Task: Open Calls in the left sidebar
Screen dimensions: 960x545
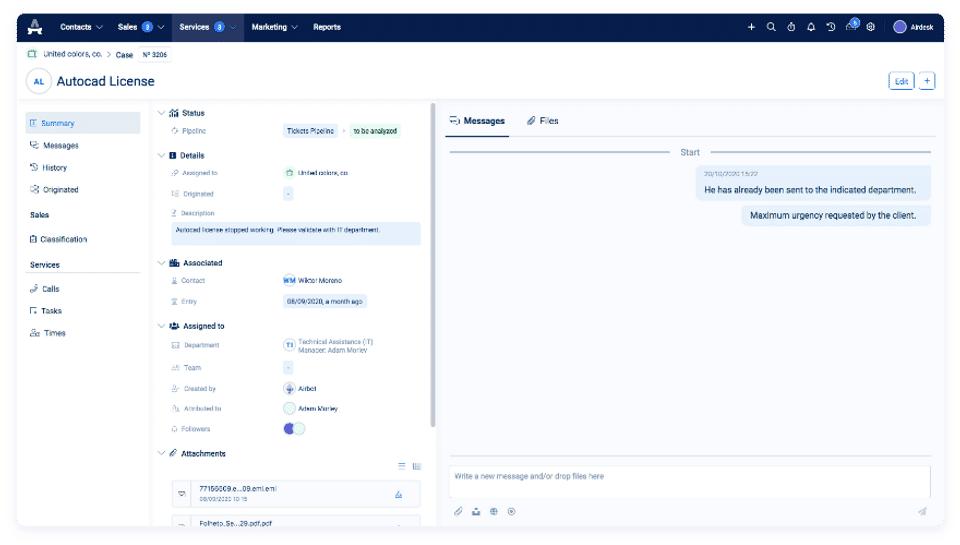Action: tap(45, 288)
